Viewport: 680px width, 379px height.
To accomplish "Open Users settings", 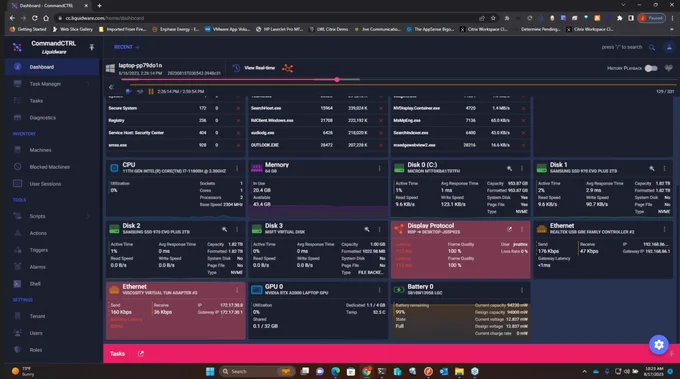I will (x=36, y=333).
